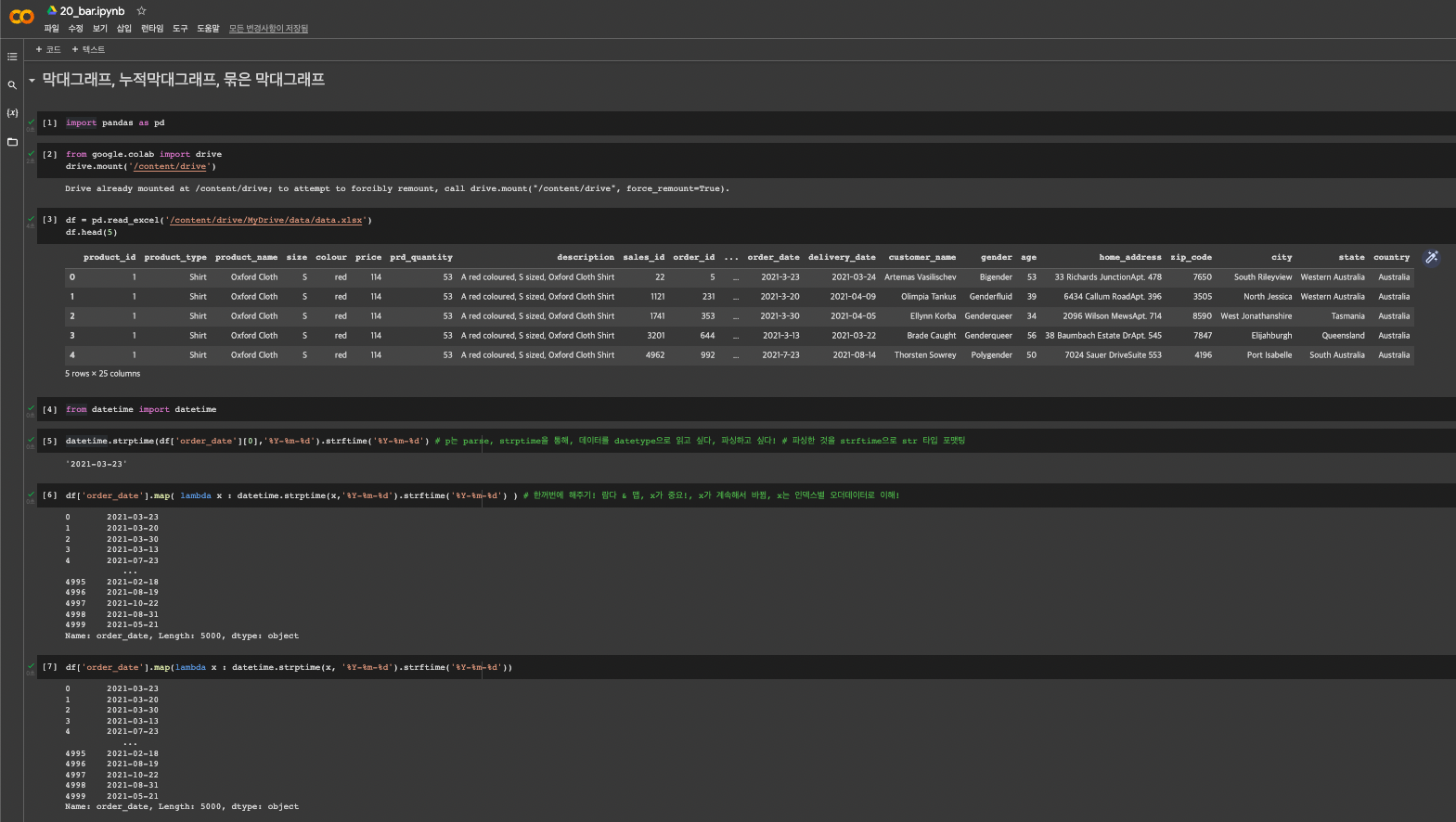1456x822 pixels.
Task: Click the customer name Olimpia Tankus
Action: tap(928, 296)
